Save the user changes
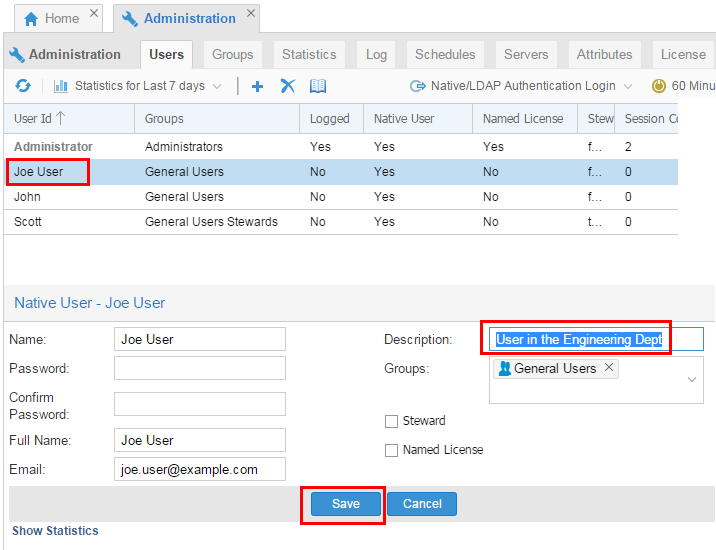The height and width of the screenshot is (550, 716). click(x=345, y=504)
